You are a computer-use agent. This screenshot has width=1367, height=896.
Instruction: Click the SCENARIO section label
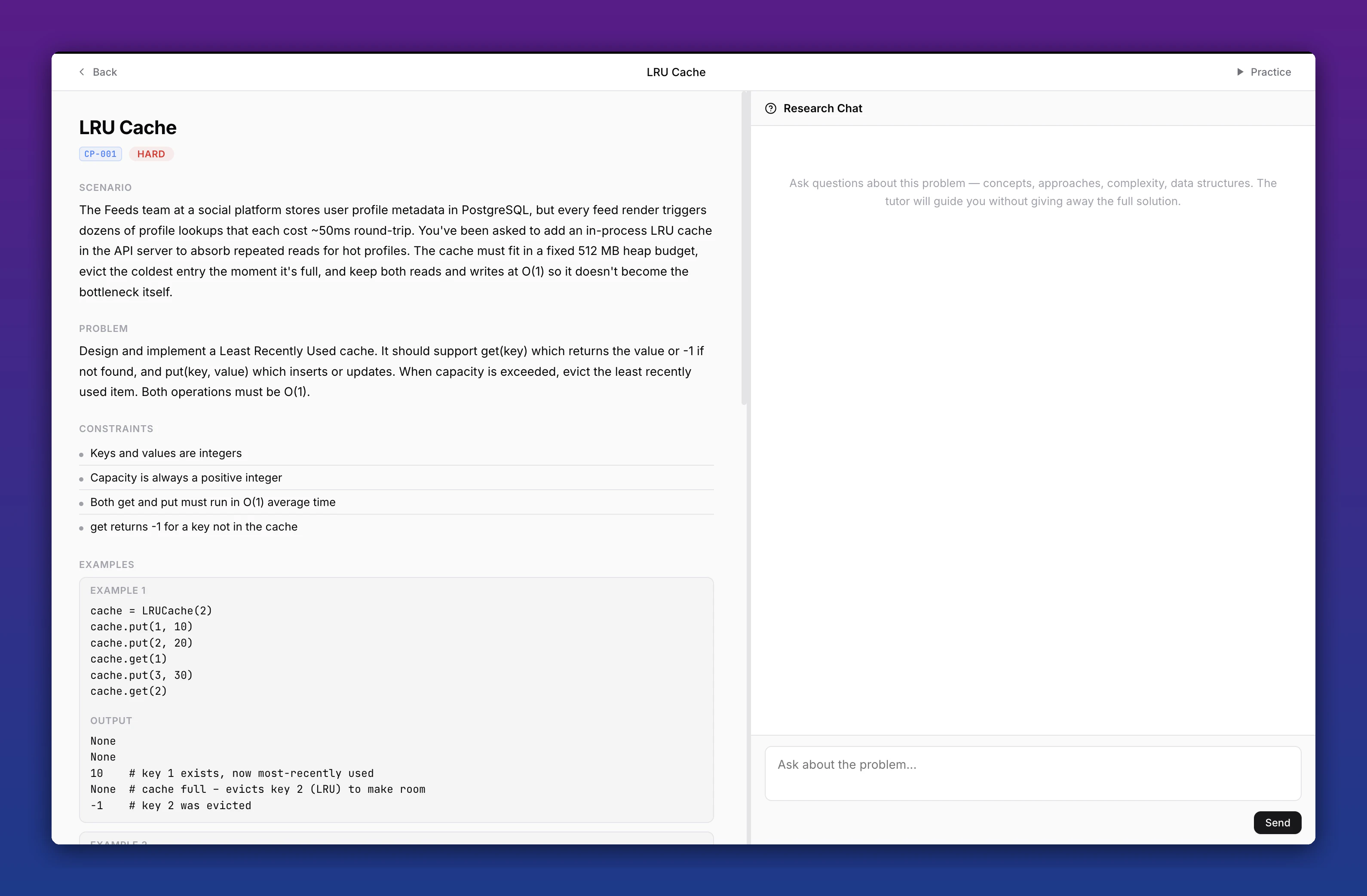coord(105,187)
